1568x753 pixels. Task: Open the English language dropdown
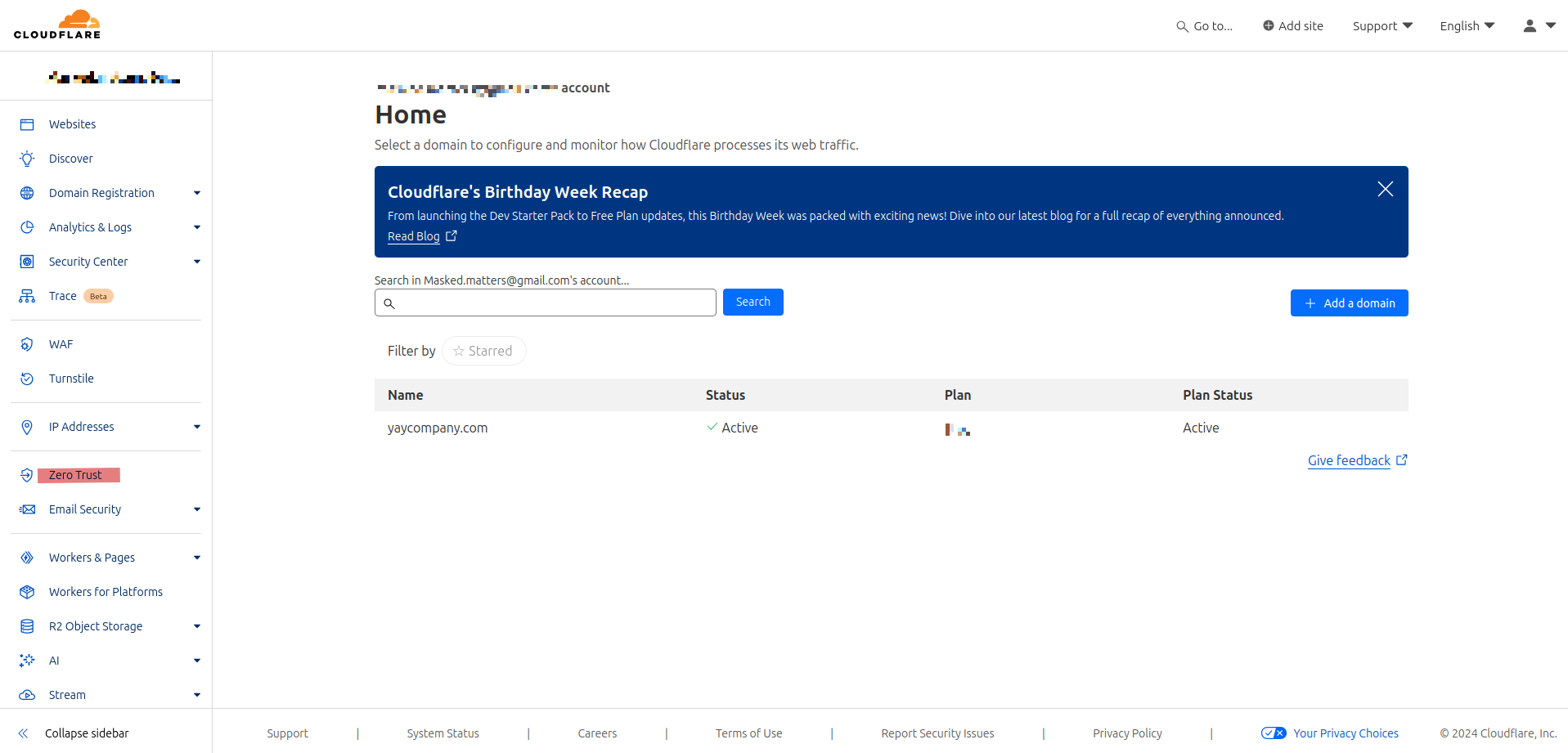pyautogui.click(x=1467, y=26)
